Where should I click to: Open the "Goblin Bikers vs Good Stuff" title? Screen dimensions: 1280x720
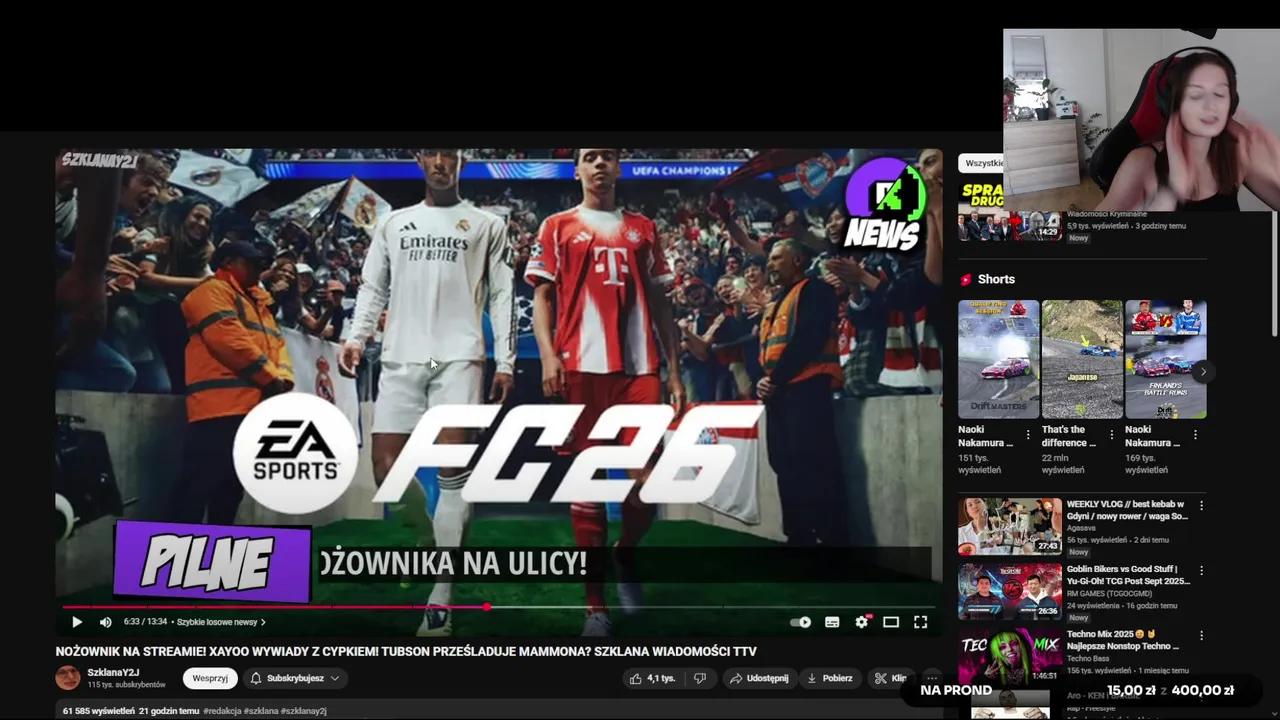[x=1128, y=575]
